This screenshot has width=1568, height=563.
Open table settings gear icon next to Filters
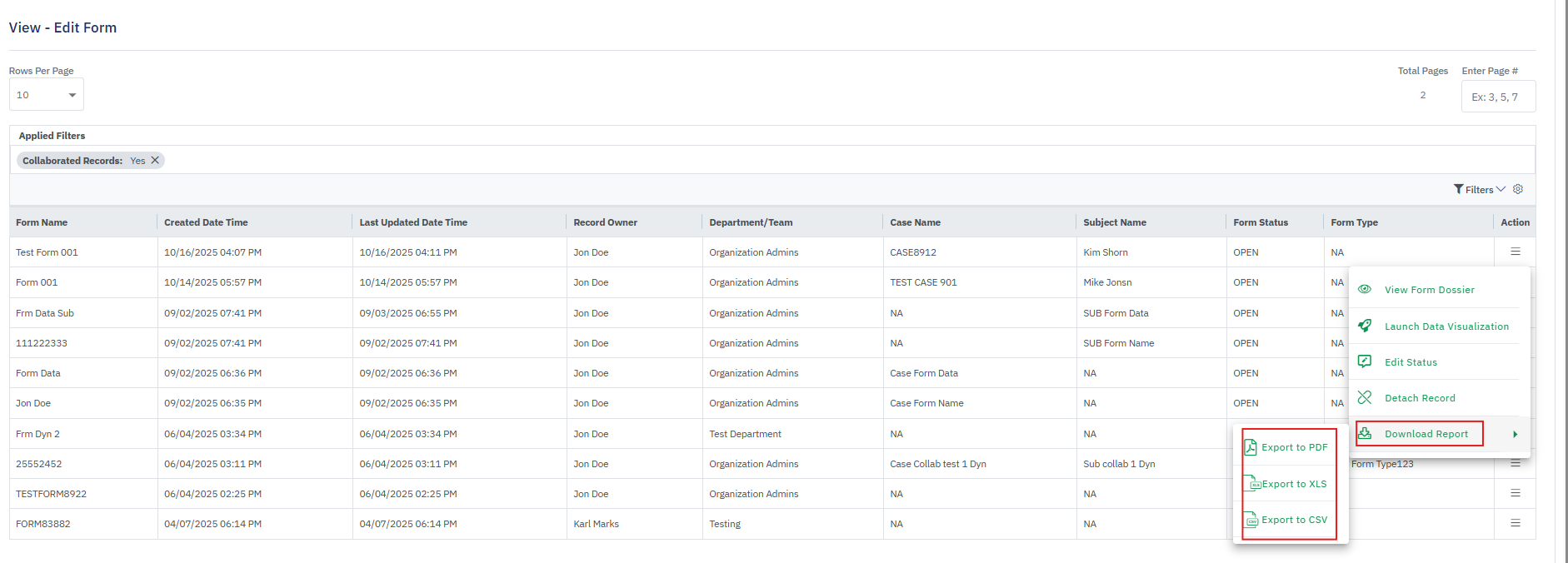[x=1518, y=189]
